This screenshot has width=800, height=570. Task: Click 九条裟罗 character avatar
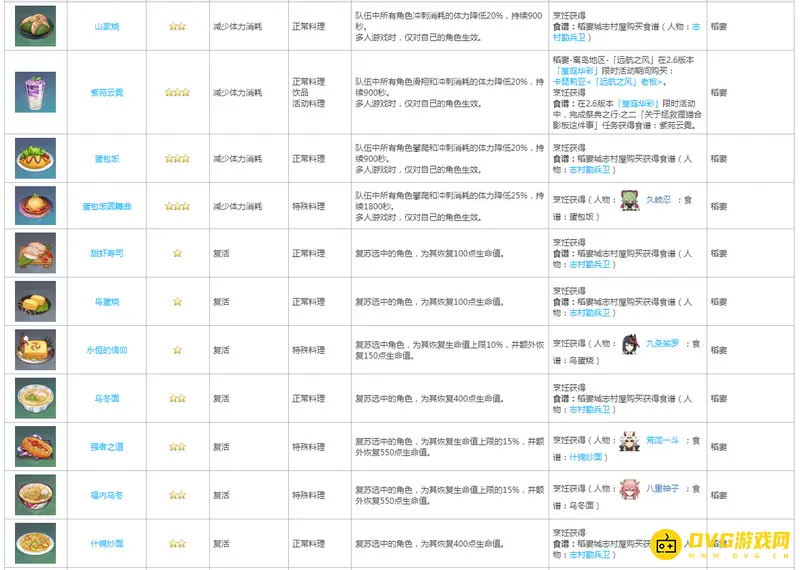pyautogui.click(x=630, y=343)
